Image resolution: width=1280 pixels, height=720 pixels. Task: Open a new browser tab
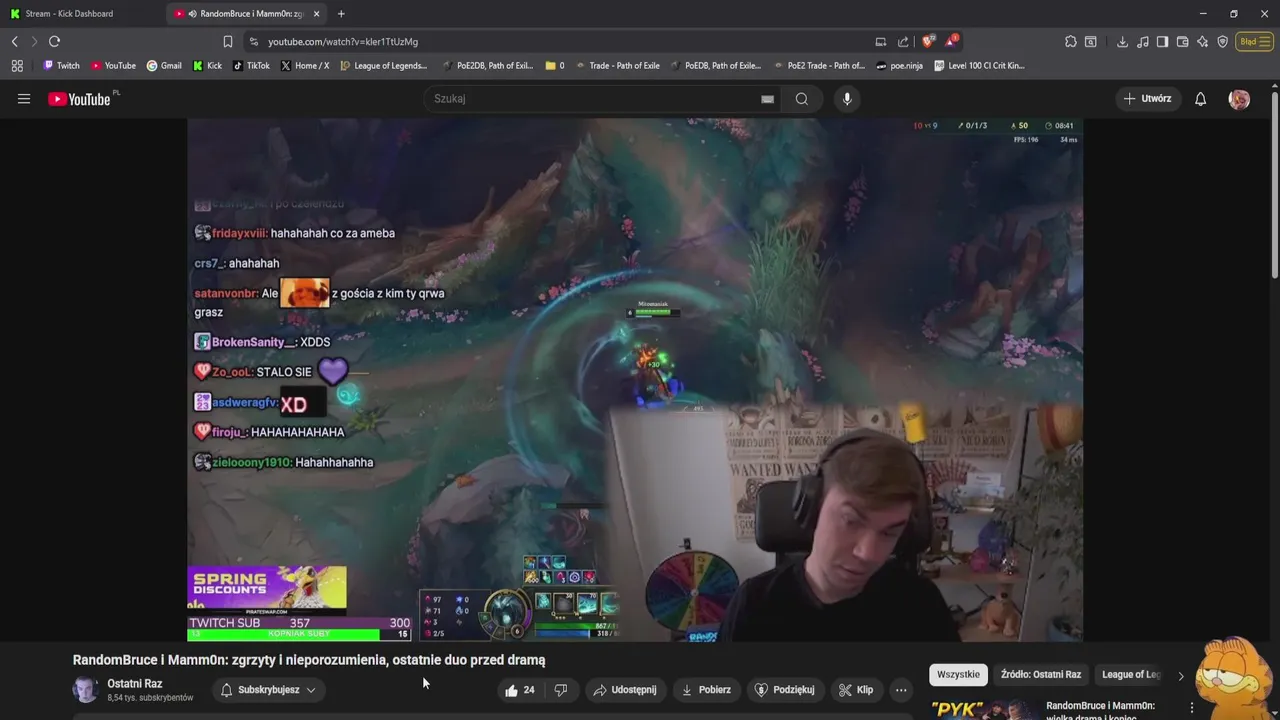pyautogui.click(x=341, y=14)
